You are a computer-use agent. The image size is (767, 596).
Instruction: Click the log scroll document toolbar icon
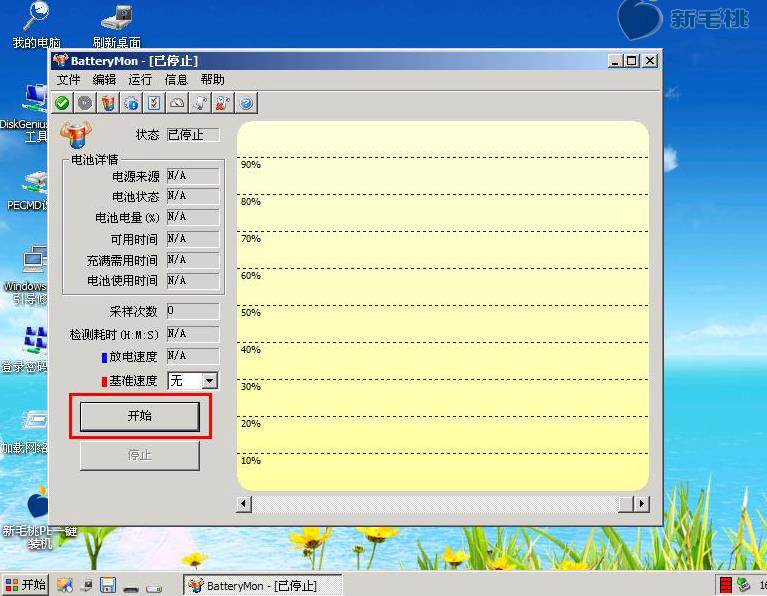[200, 103]
